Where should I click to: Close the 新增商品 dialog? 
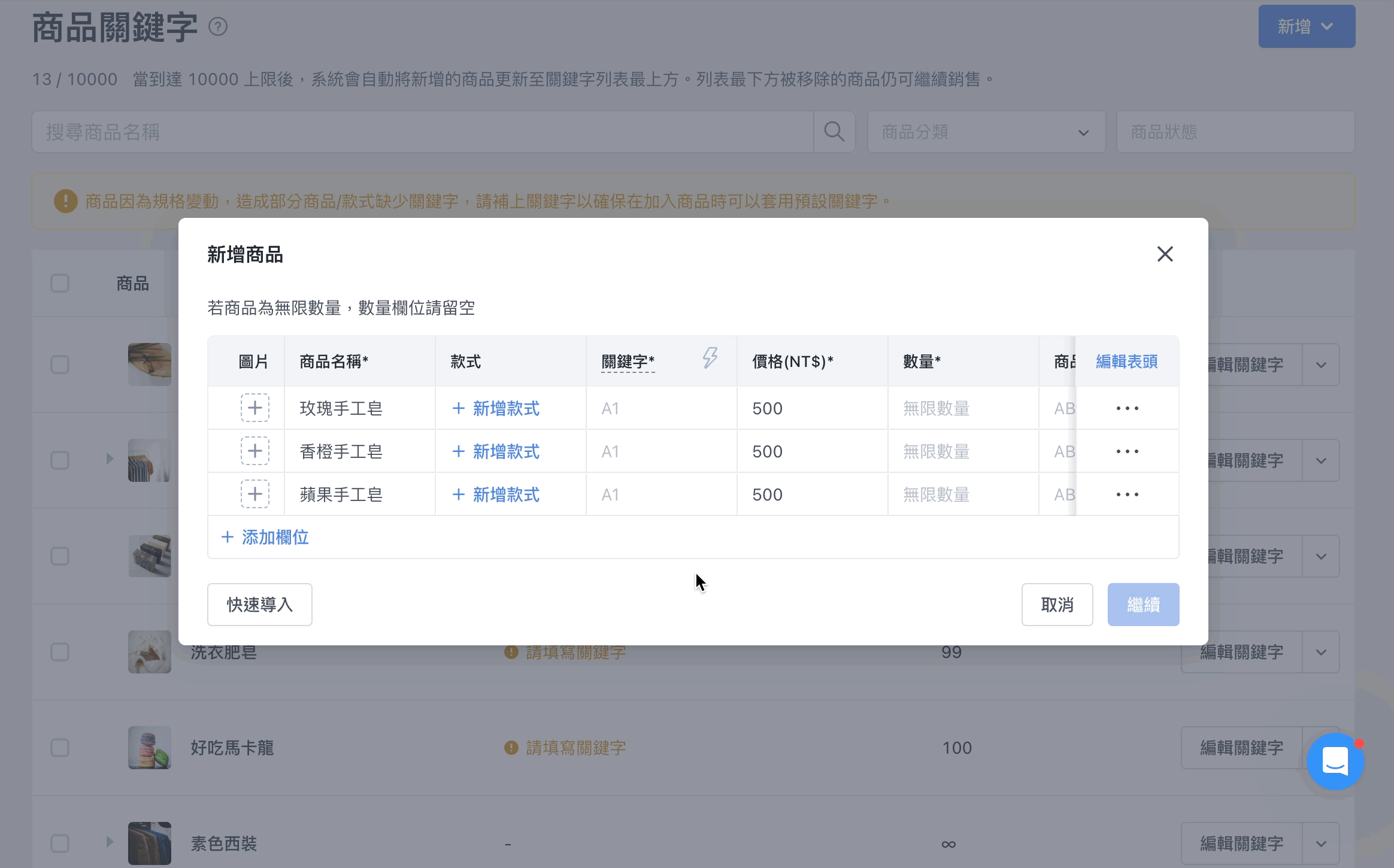coord(1165,254)
